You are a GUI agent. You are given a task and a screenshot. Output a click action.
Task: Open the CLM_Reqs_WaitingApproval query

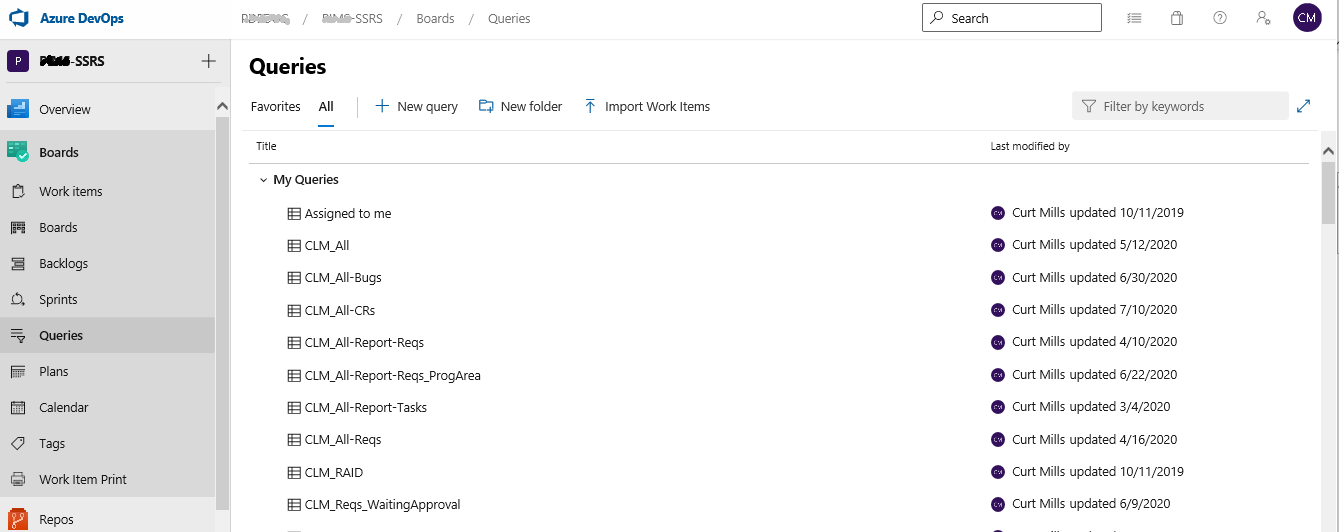pyautogui.click(x=383, y=504)
